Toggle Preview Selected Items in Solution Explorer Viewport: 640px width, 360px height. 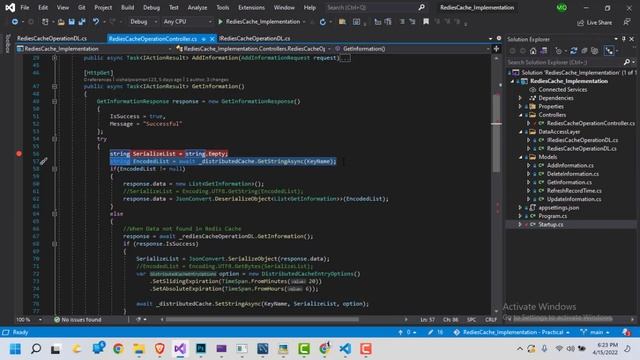609,51
